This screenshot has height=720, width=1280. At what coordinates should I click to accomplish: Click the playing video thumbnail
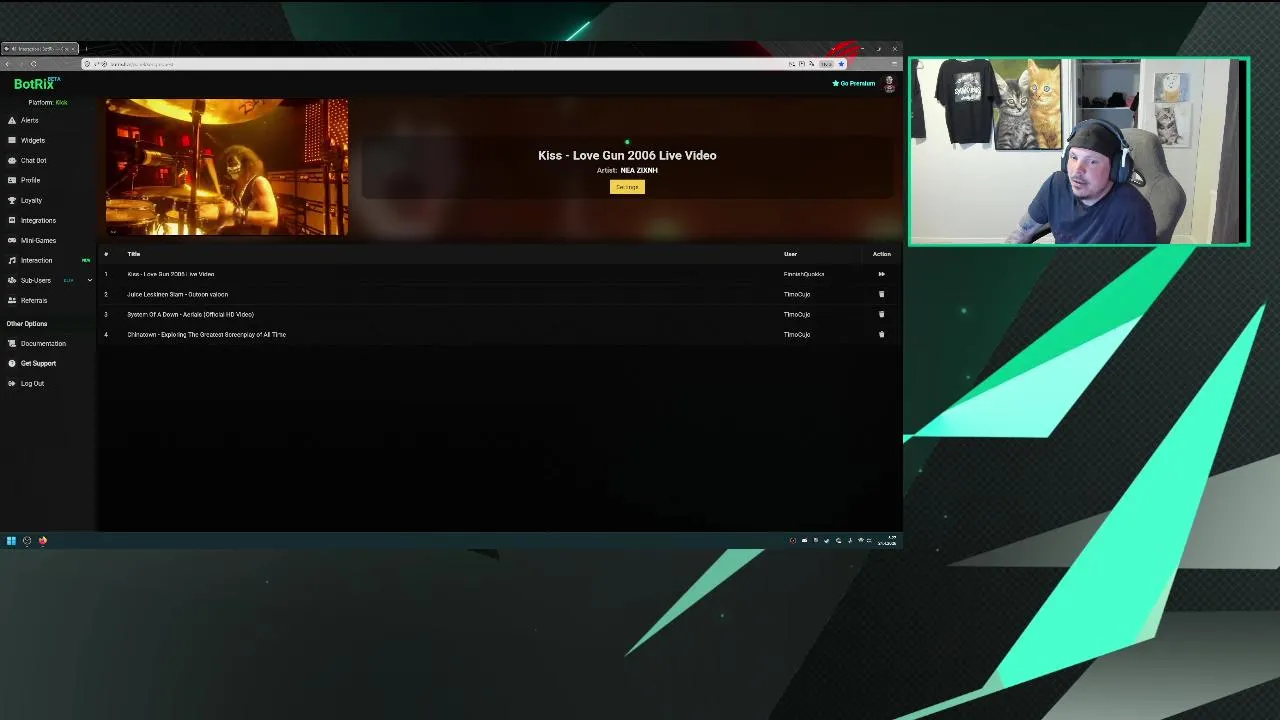[x=227, y=167]
